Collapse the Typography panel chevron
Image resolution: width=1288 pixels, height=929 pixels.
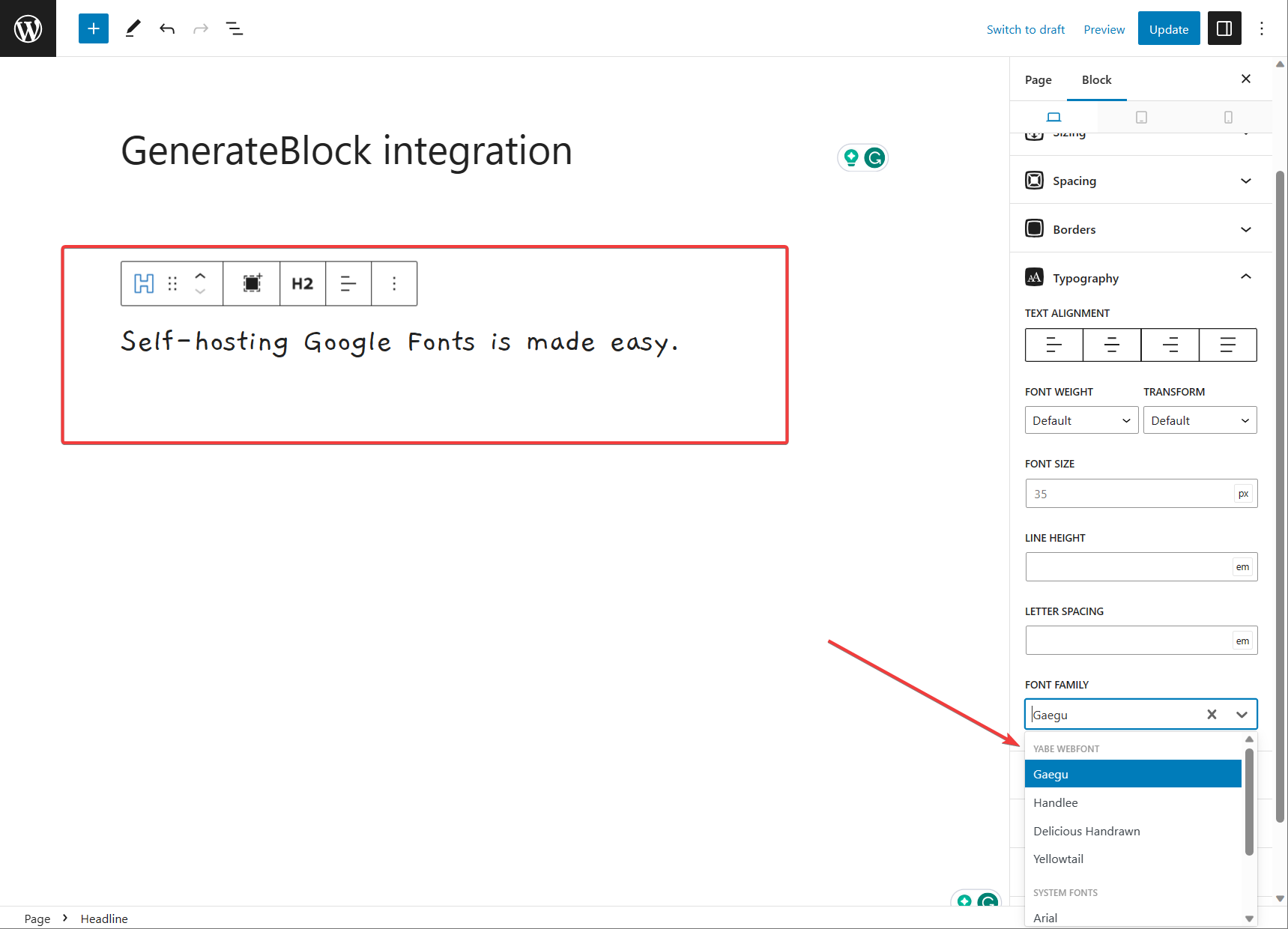(x=1246, y=276)
